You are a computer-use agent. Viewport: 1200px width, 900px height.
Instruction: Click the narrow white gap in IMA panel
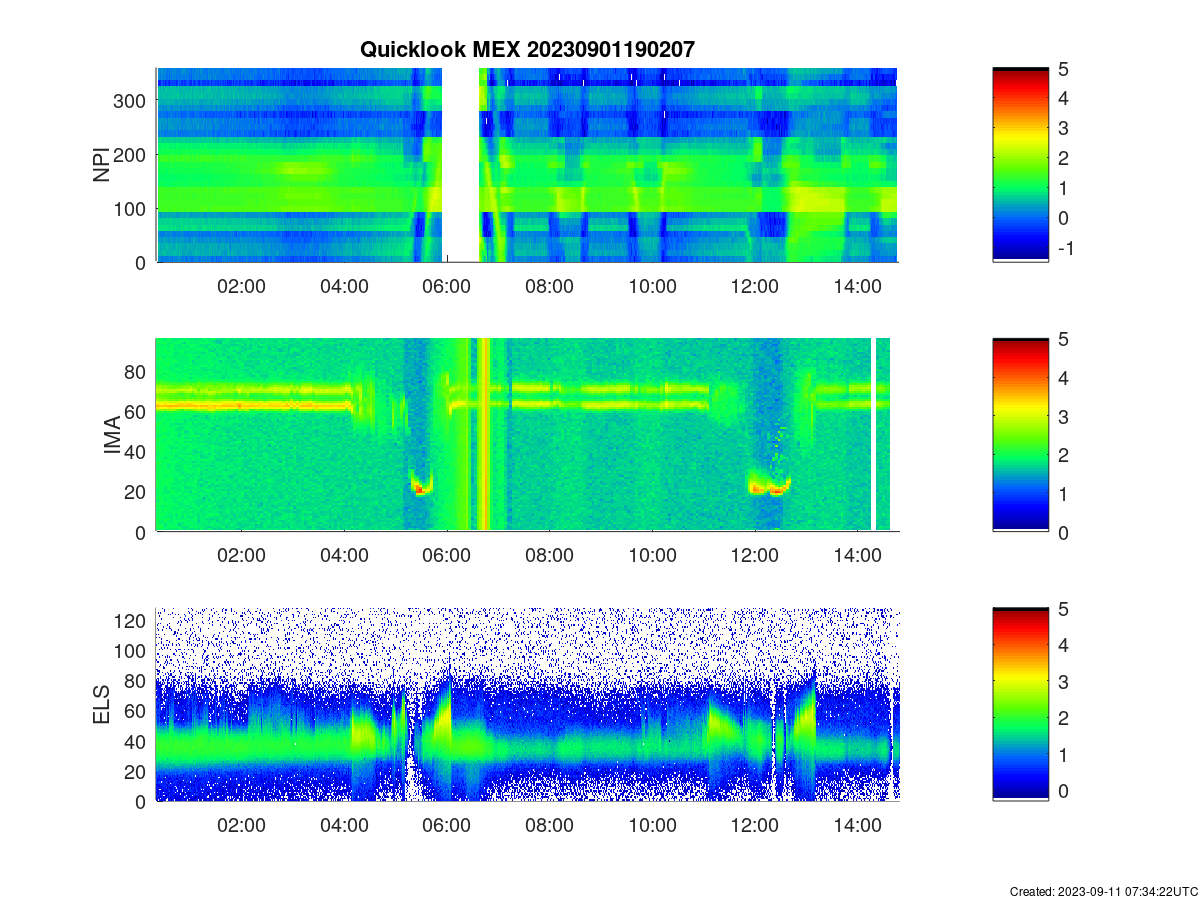pyautogui.click(x=873, y=434)
